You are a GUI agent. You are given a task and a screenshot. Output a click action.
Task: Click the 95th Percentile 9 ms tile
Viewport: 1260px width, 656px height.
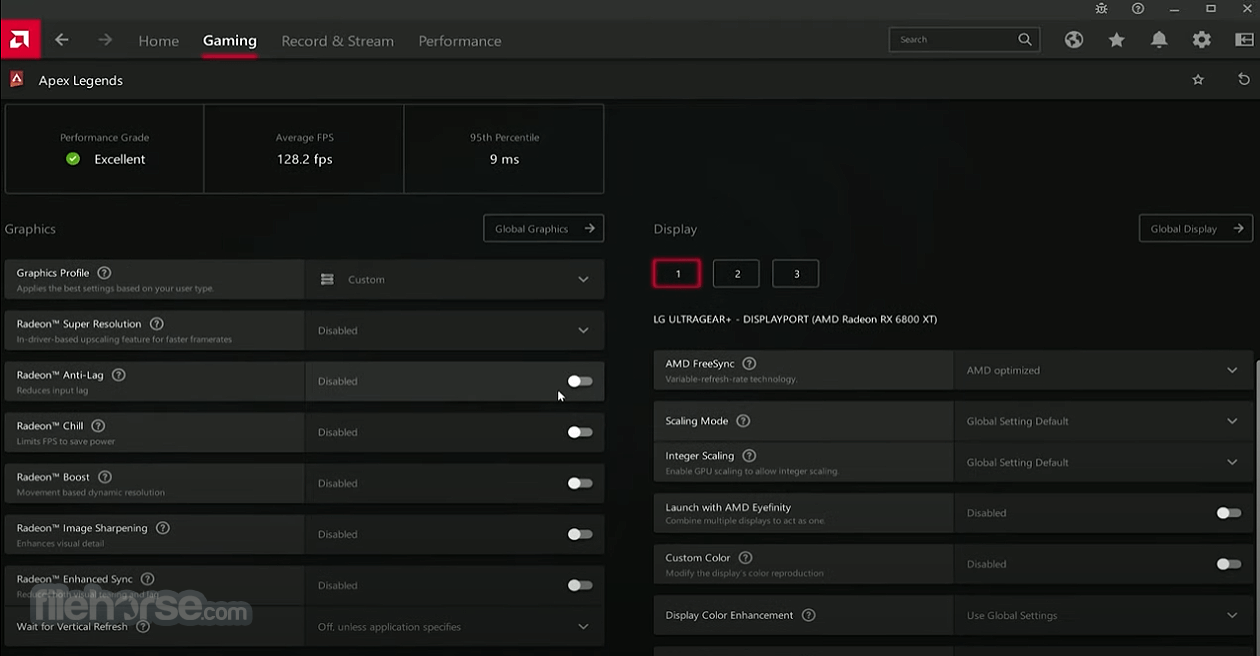point(504,149)
